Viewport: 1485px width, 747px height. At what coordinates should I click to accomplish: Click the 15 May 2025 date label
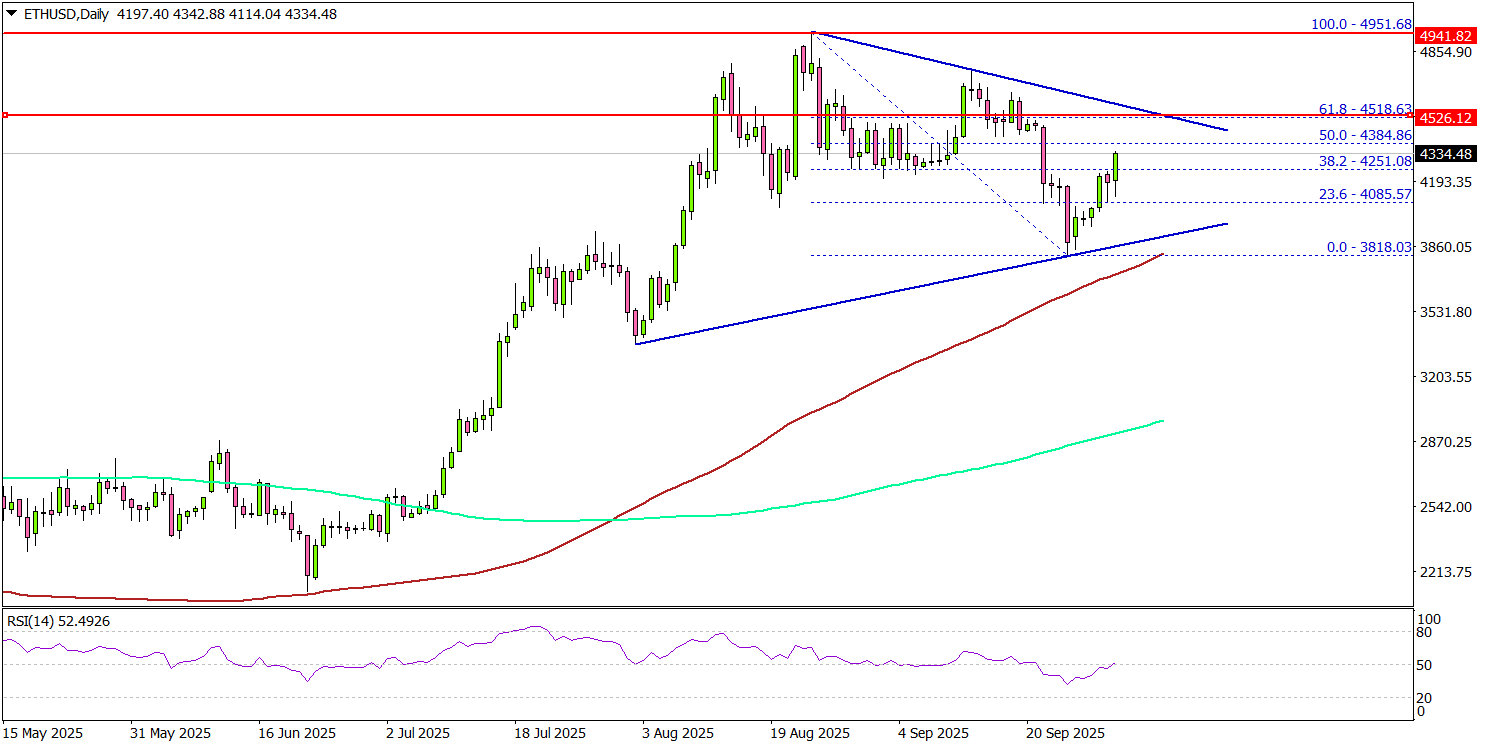[45, 732]
